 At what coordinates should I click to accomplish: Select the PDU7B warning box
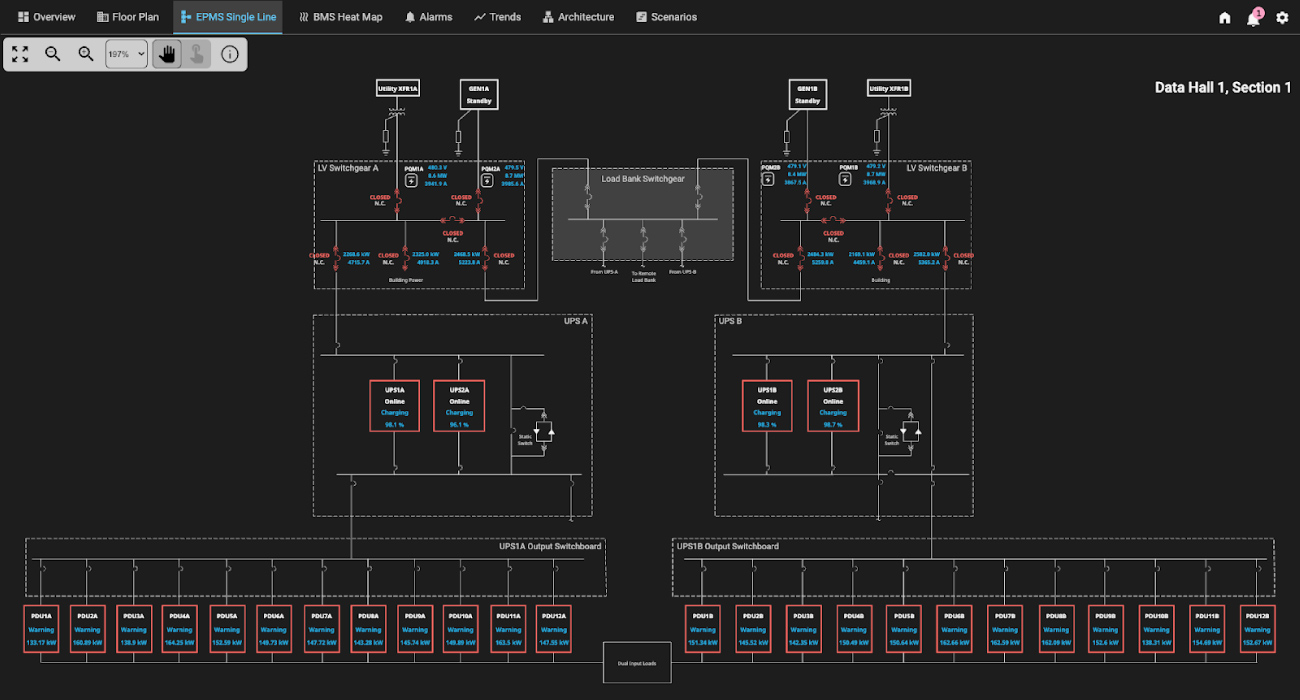pos(1005,630)
